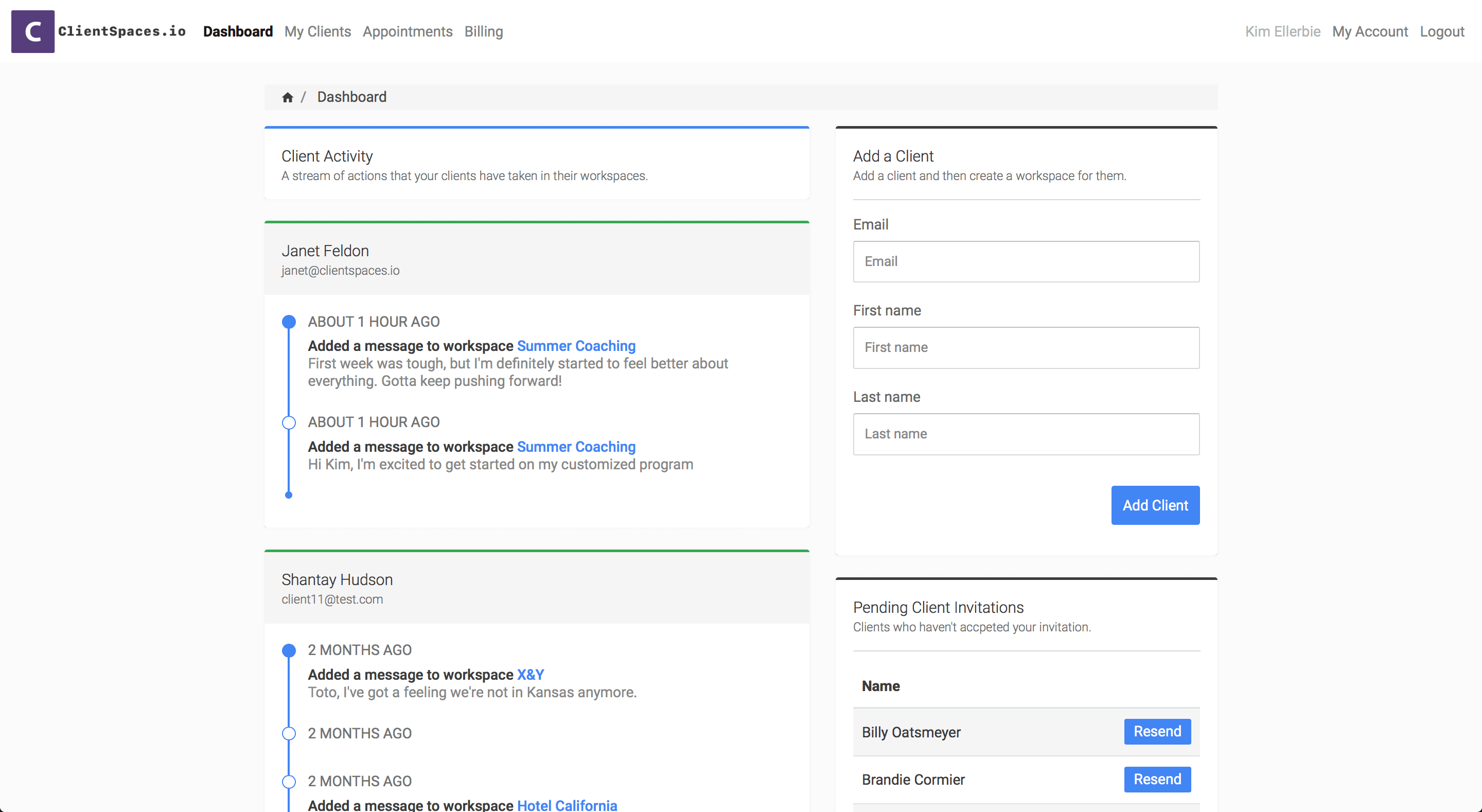Viewport: 1482px width, 812px height.
Task: Click the ClientSpaces.io logo icon
Action: pyautogui.click(x=32, y=31)
